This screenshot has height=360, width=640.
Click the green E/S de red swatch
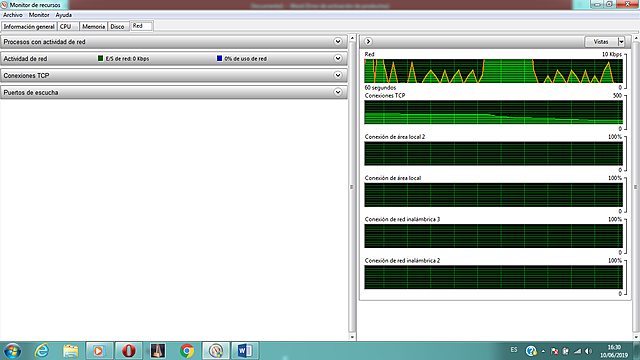100,58
